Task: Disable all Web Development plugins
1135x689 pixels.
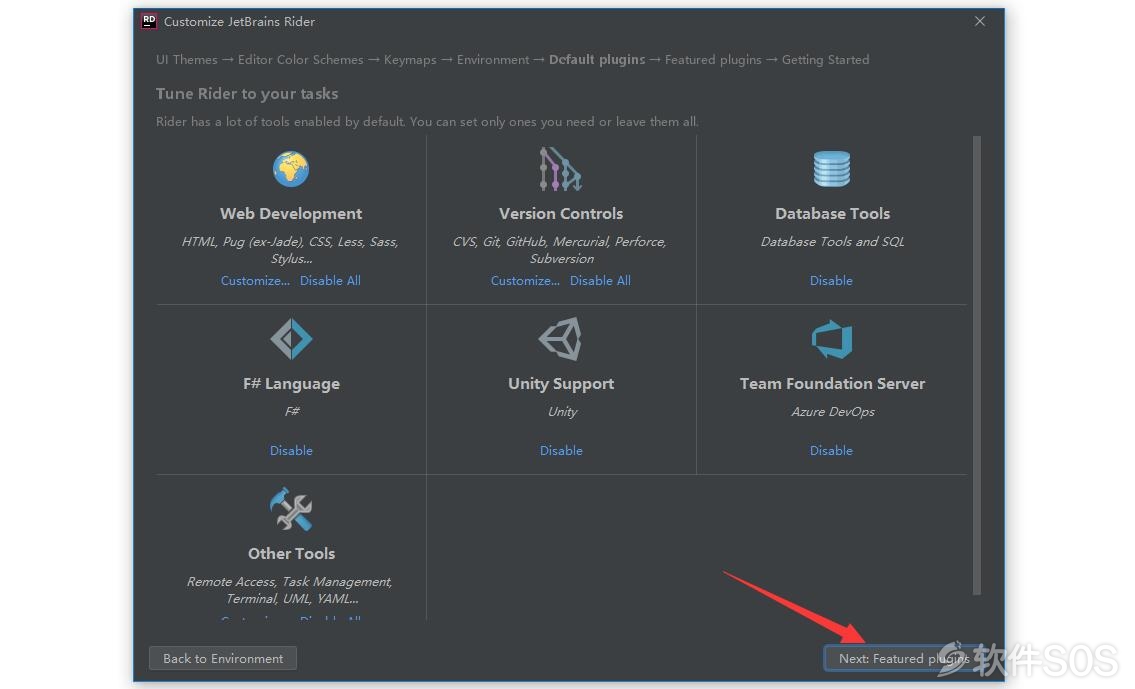Action: coord(330,281)
